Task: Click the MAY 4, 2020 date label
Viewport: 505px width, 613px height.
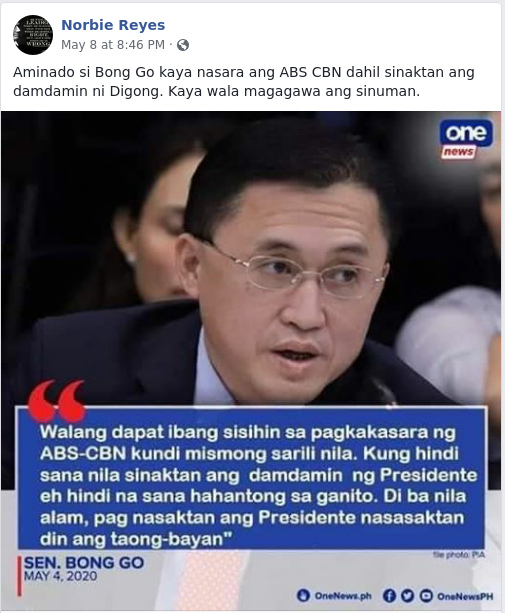Action: [61, 576]
